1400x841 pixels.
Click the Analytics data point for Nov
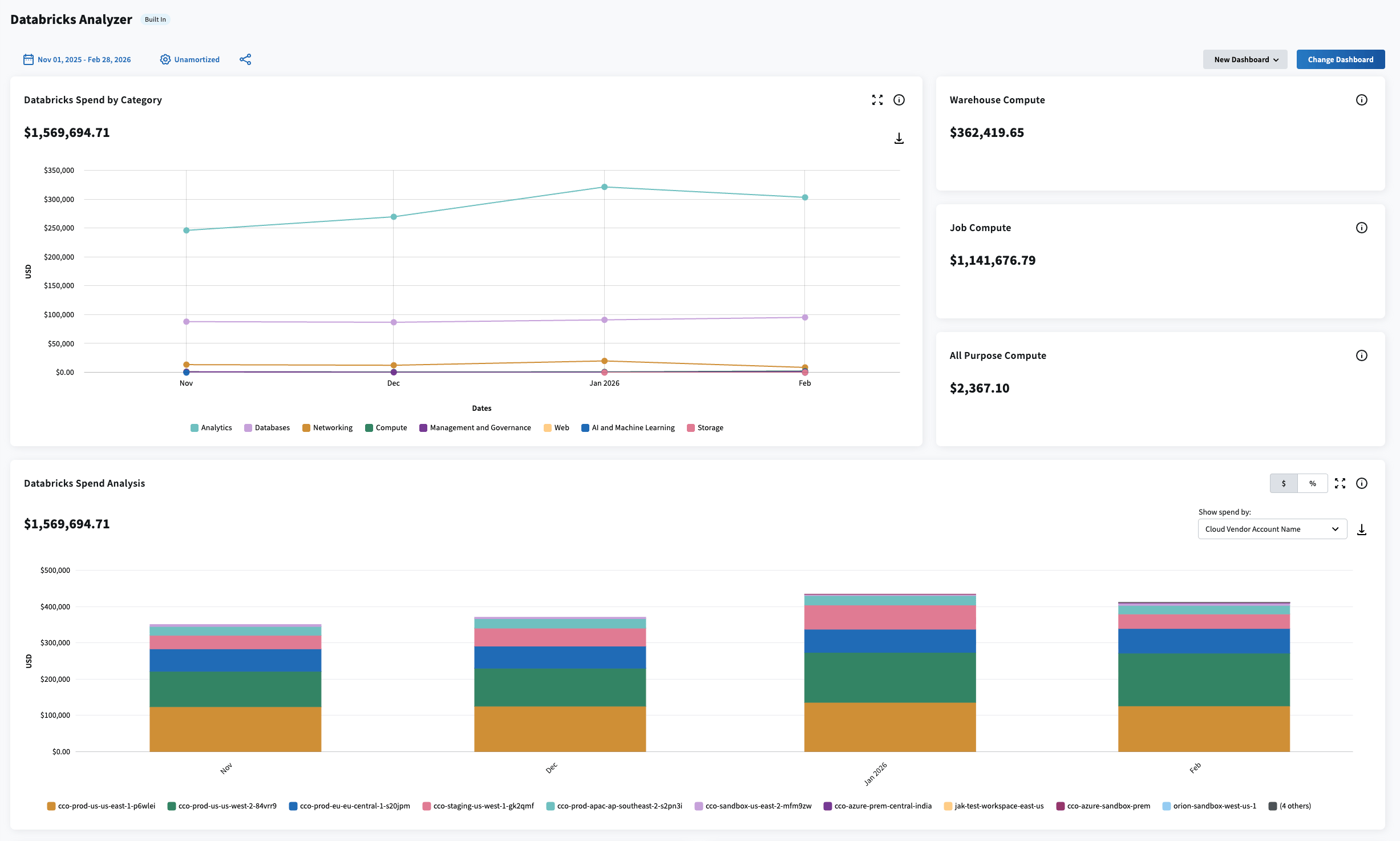coord(187,231)
